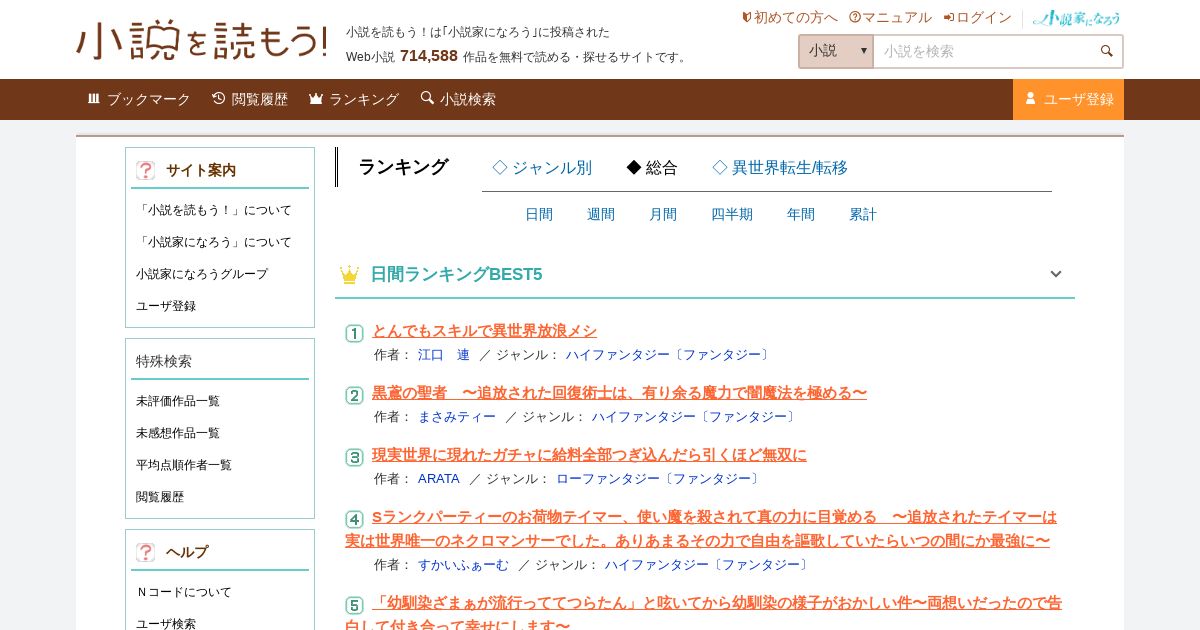Open genre ハイファンタジー for rank 2 novel
This screenshot has width=1200, height=630.
[695, 417]
